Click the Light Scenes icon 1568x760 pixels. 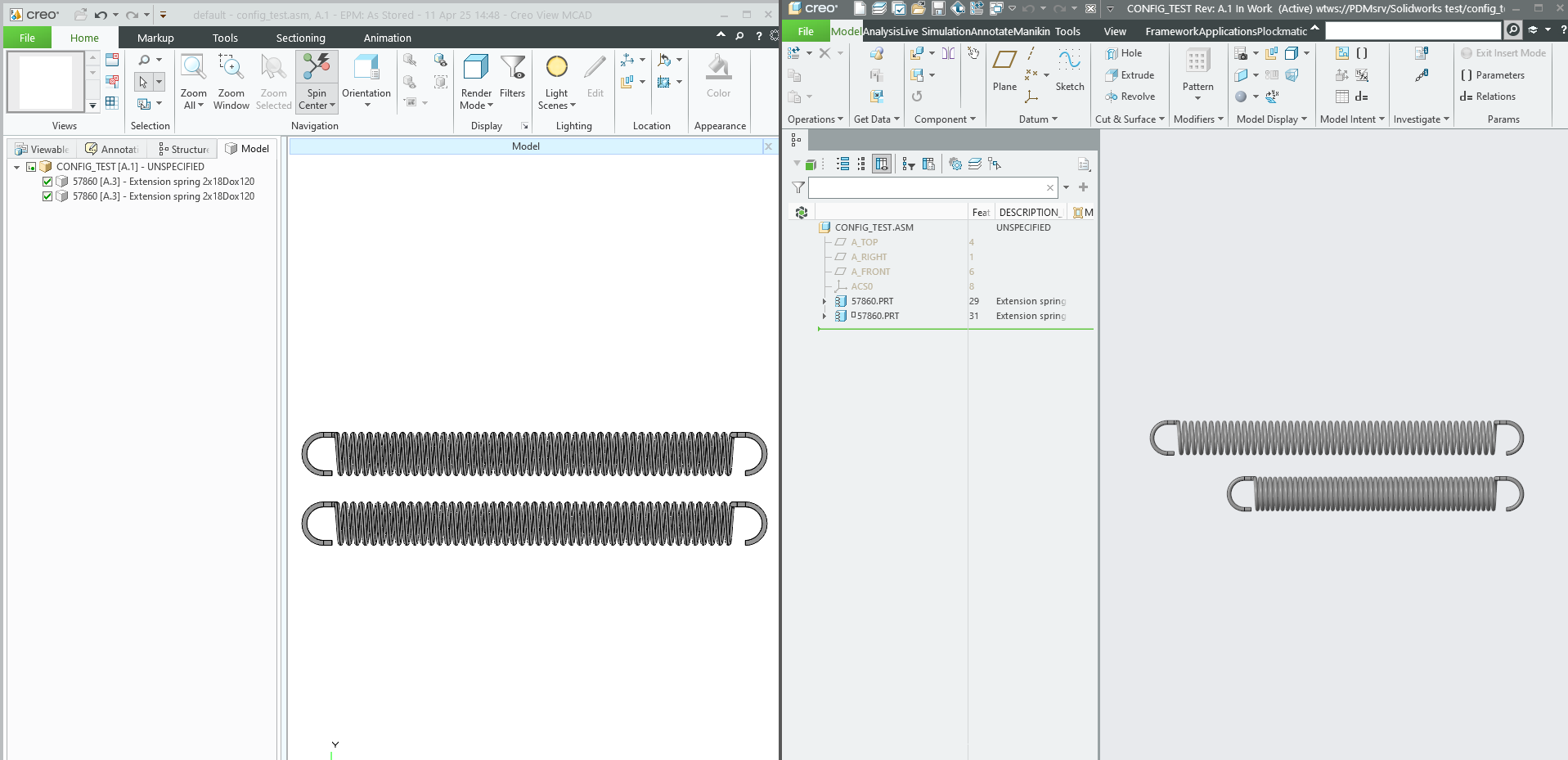click(x=556, y=67)
